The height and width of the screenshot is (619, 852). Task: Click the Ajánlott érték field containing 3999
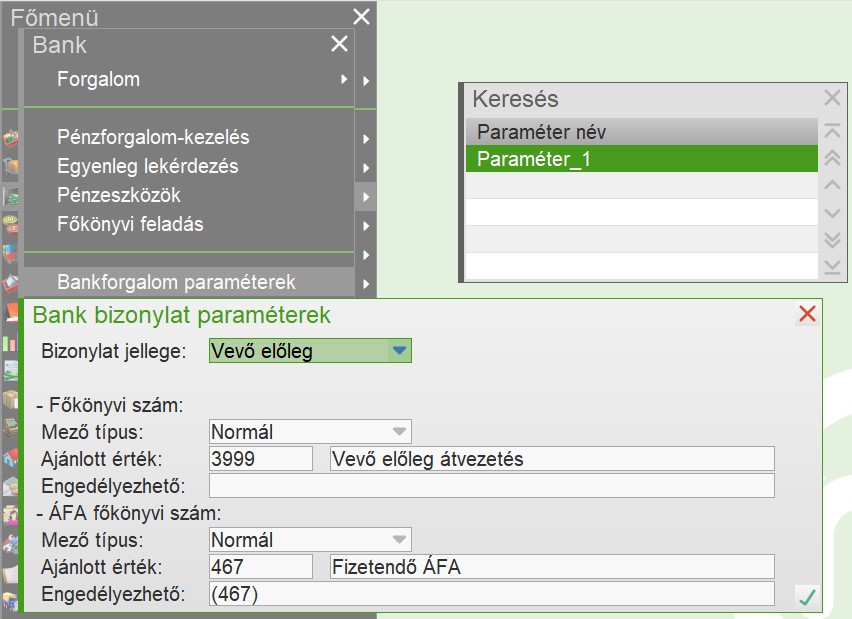tap(261, 459)
